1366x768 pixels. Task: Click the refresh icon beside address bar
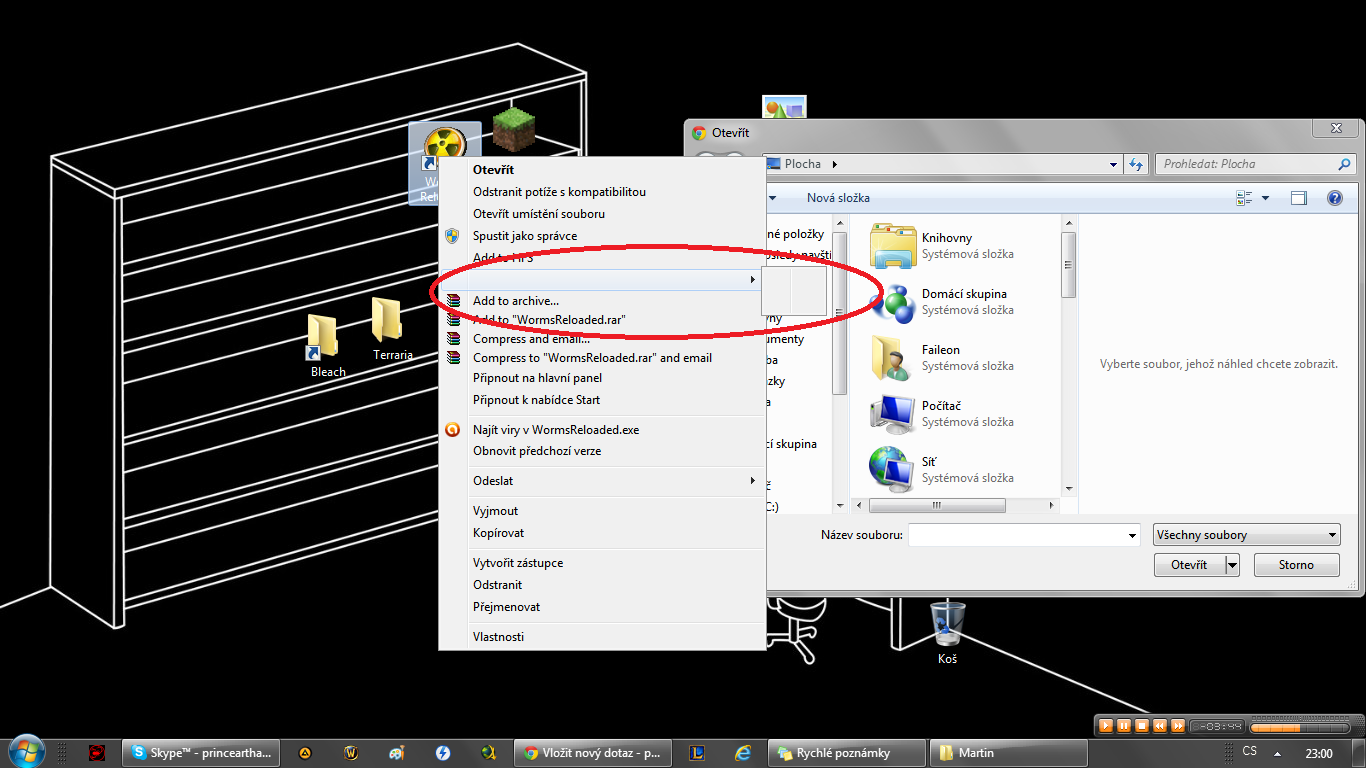pyautogui.click(x=1135, y=164)
